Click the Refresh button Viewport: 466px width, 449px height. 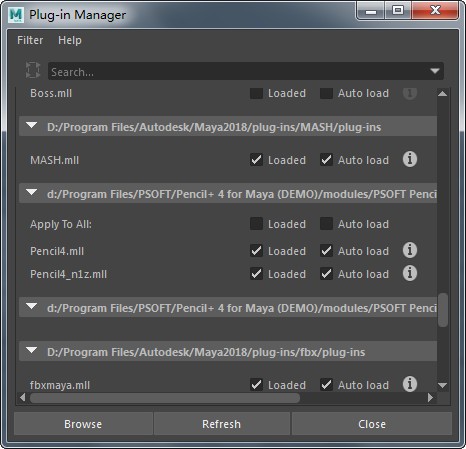pos(222,424)
